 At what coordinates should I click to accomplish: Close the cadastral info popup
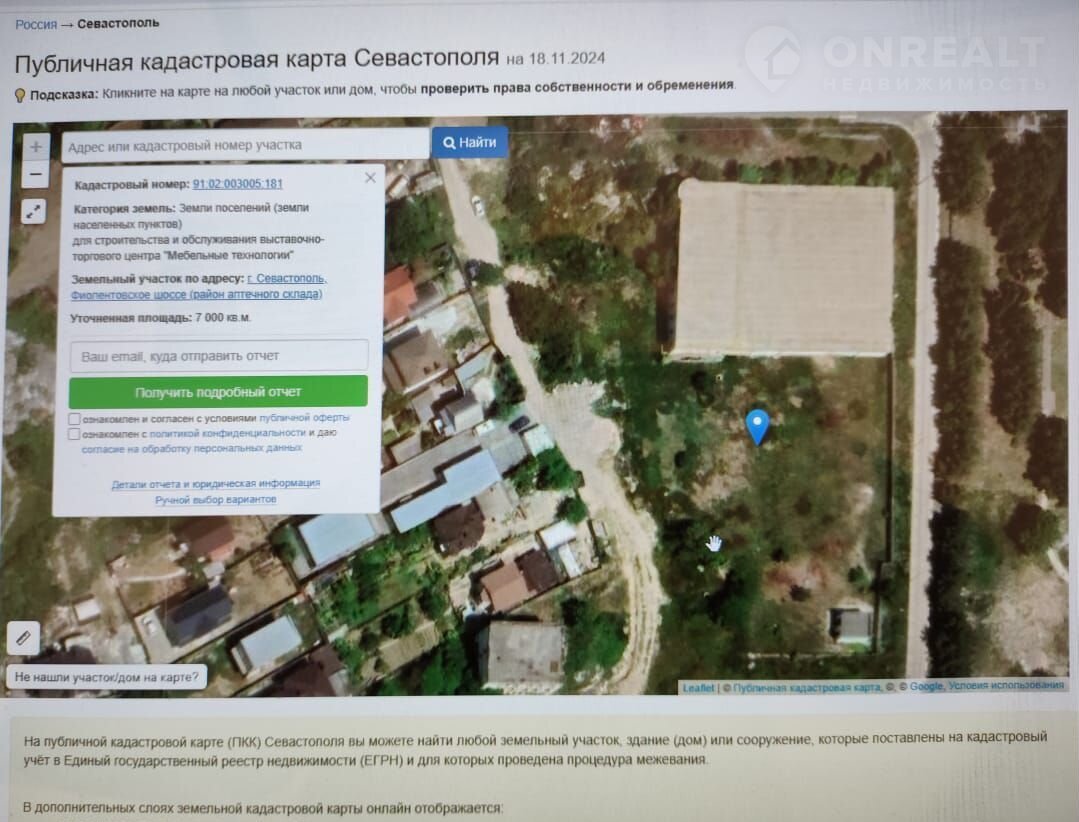(370, 178)
